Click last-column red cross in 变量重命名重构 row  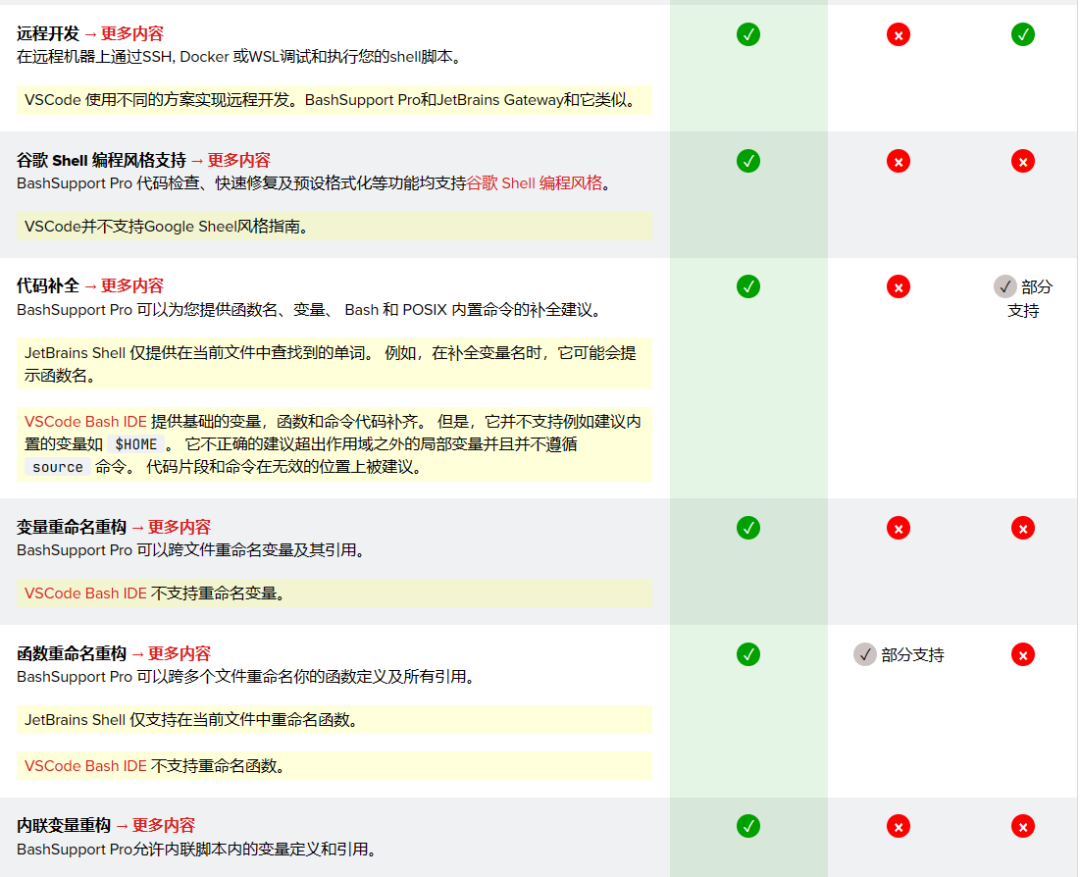(x=1023, y=528)
